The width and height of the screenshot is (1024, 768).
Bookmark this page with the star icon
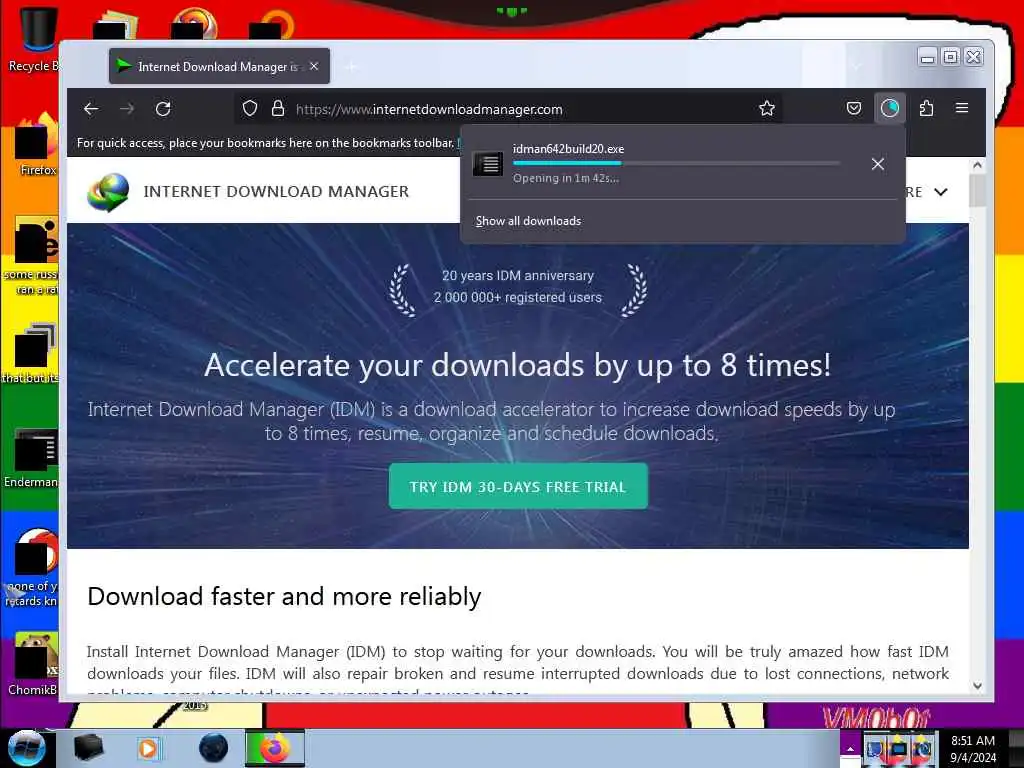[767, 108]
